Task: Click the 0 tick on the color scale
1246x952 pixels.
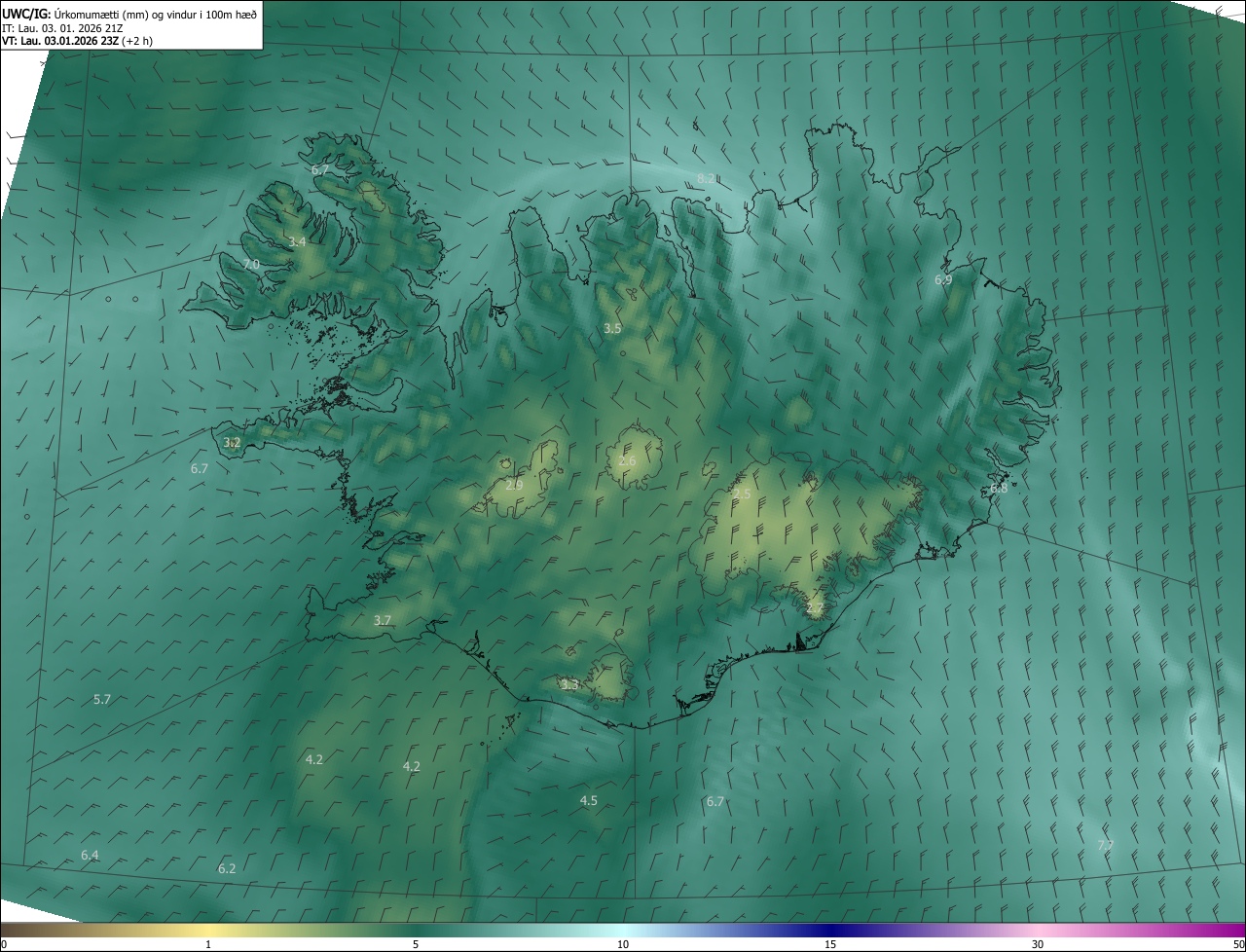Action: tap(4, 945)
